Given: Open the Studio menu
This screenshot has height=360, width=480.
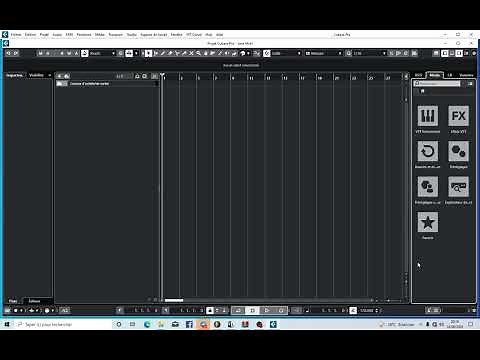Looking at the screenshot, I should click(x=132, y=35).
